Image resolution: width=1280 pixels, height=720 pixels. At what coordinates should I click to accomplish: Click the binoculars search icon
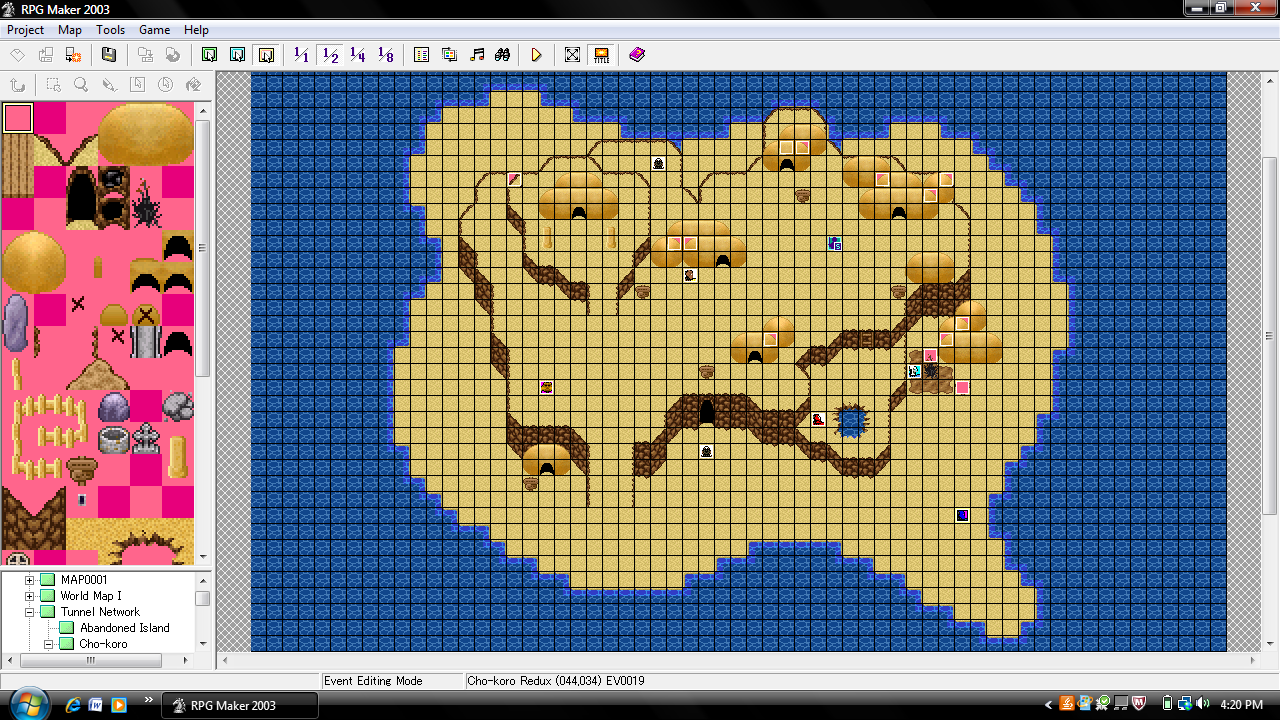click(503, 55)
